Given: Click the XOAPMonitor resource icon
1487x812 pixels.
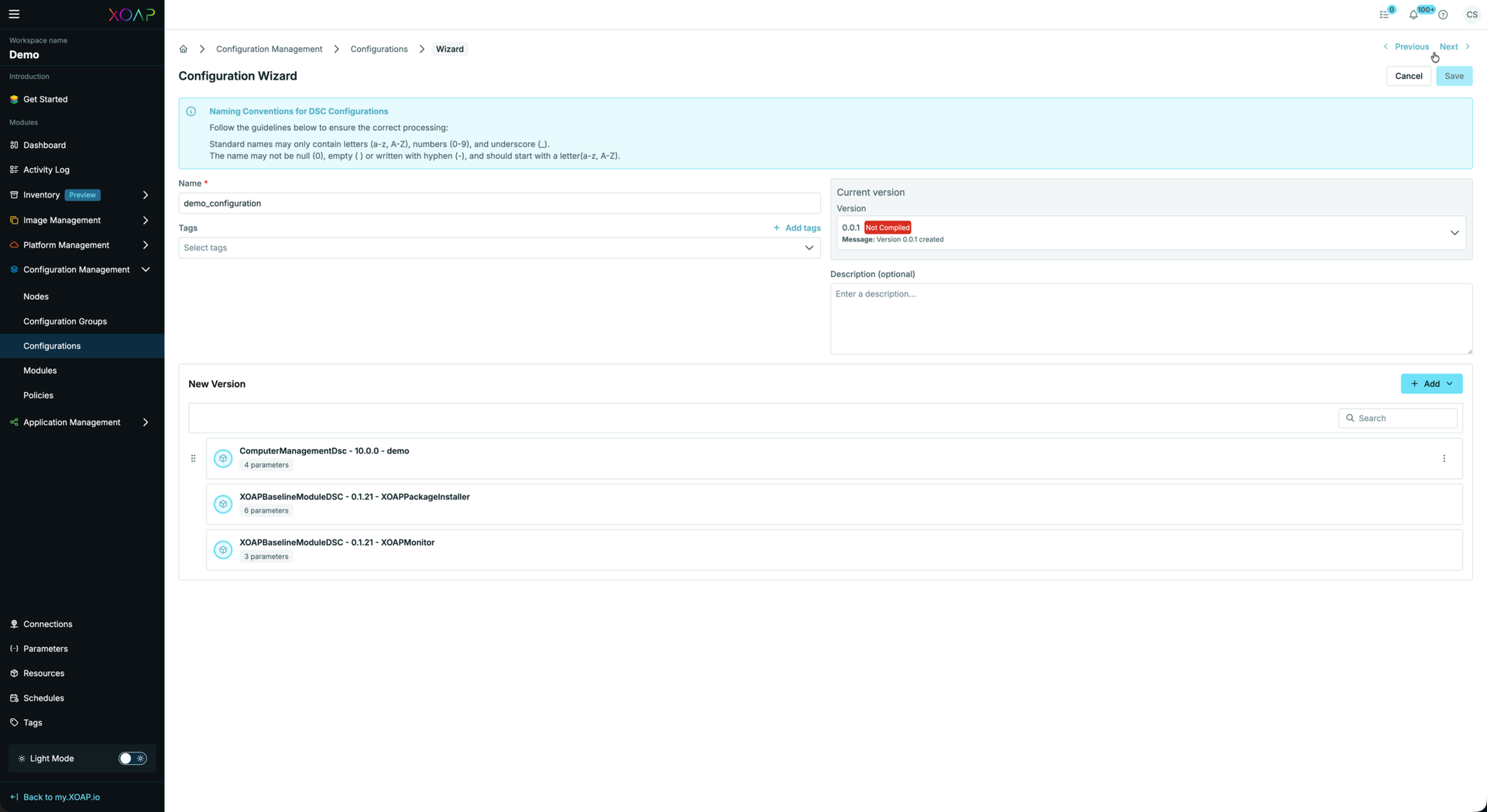Looking at the screenshot, I should pyautogui.click(x=223, y=550).
